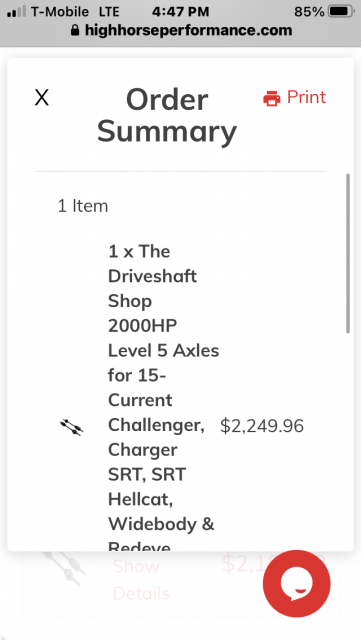Click the Print text link
Image resolution: width=361 pixels, height=640 pixels.
(x=306, y=97)
